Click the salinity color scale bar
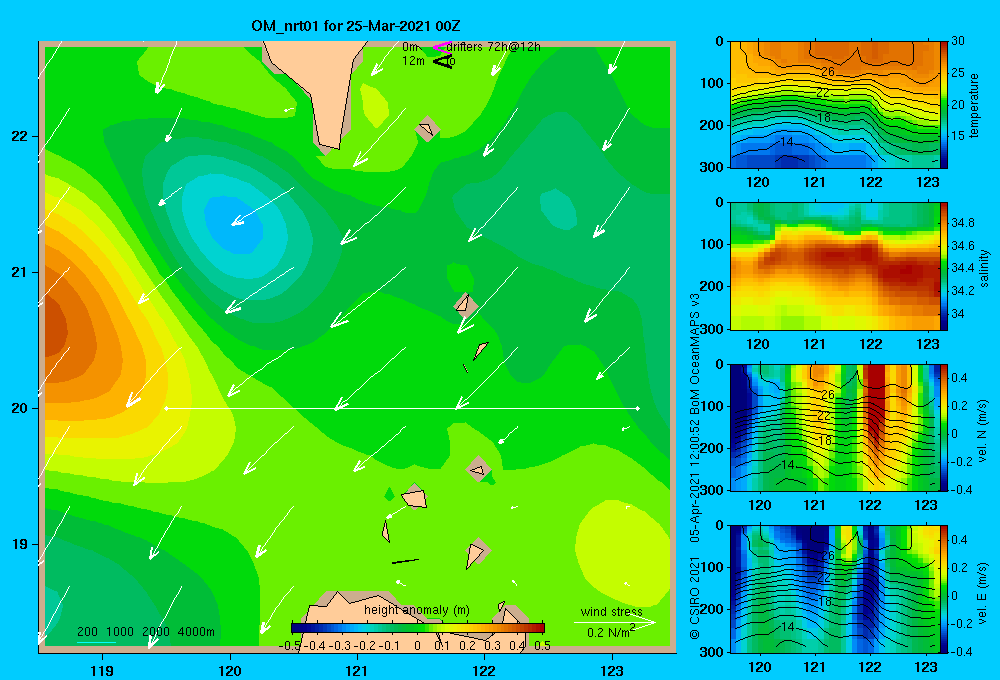1000x680 pixels. point(944,266)
